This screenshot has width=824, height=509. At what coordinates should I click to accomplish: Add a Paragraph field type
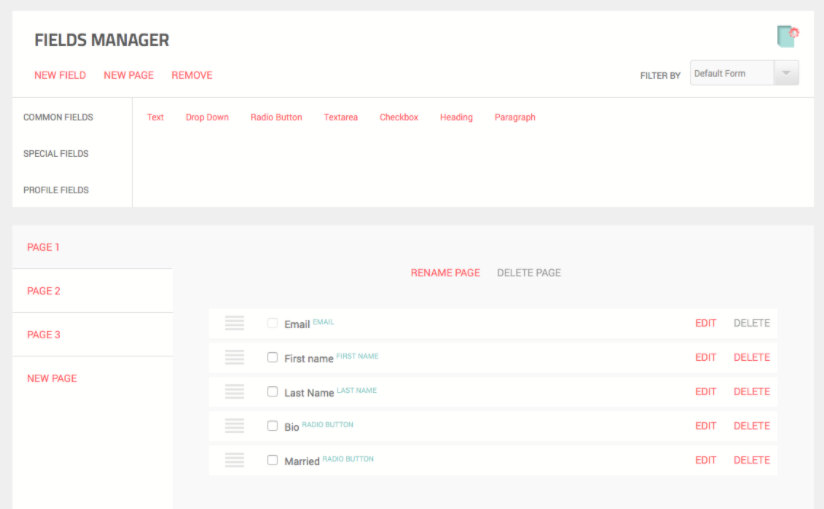(515, 117)
